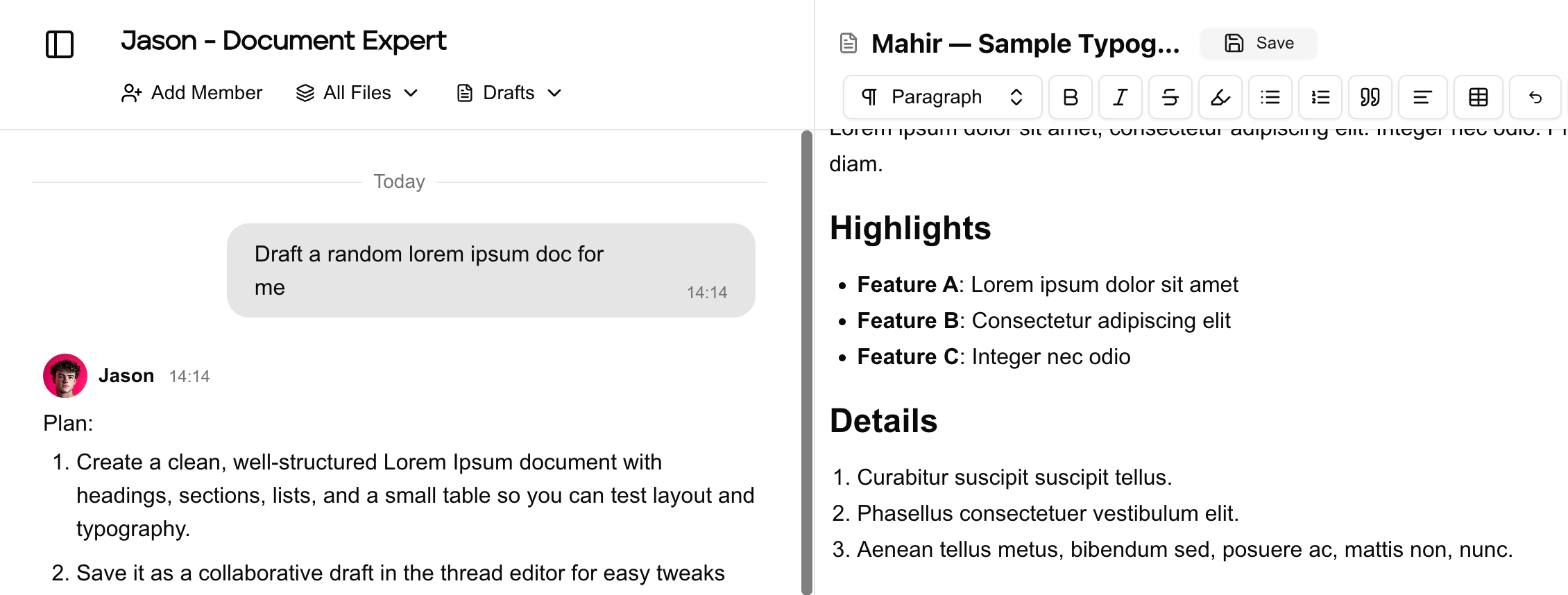Open the Paragraph style dropdown
This screenshot has width=1568, height=595.
[942, 97]
